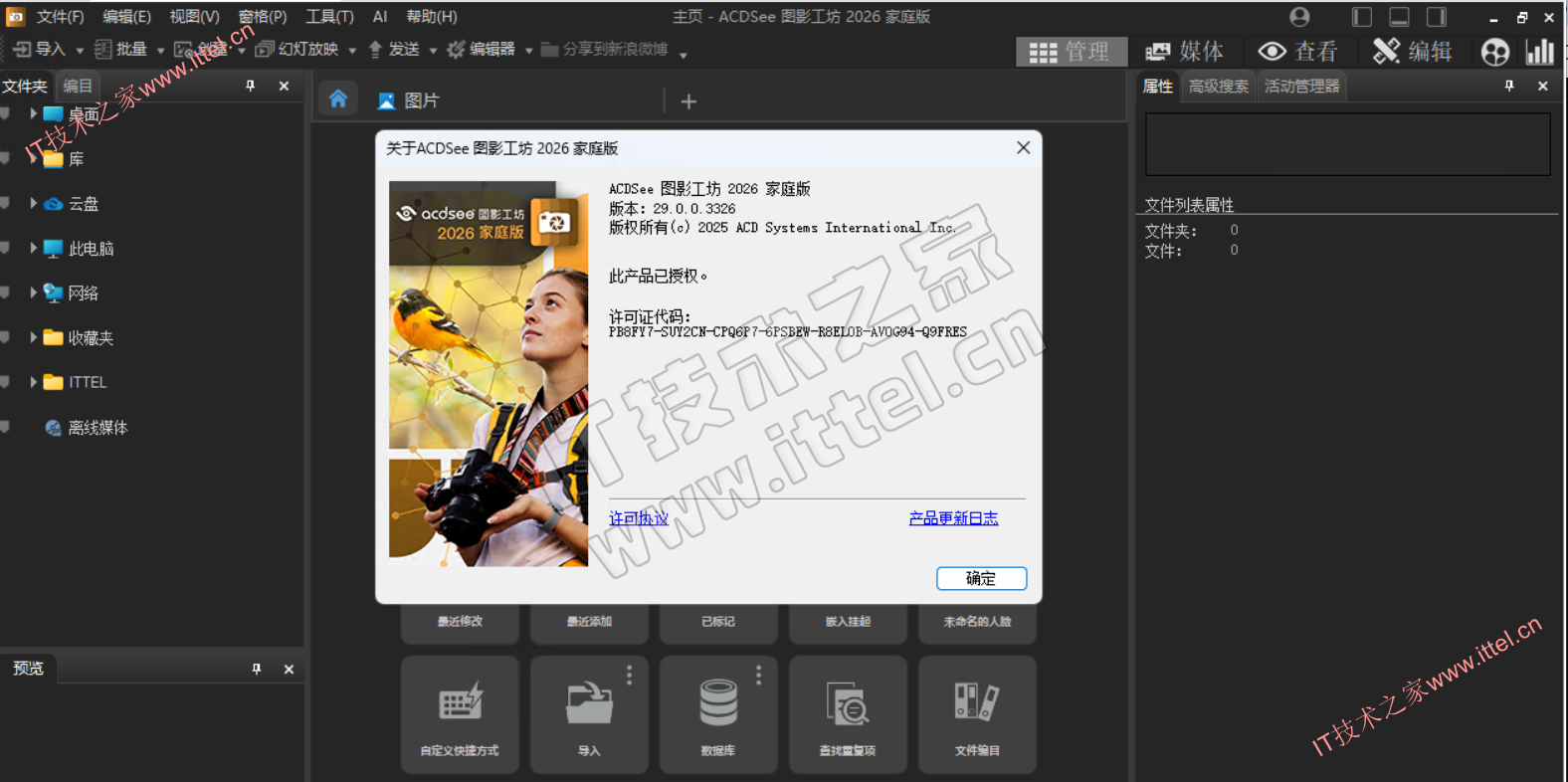The image size is (1568, 782).
Task: Switch to View mode with eye icon
Action: (x=1297, y=52)
